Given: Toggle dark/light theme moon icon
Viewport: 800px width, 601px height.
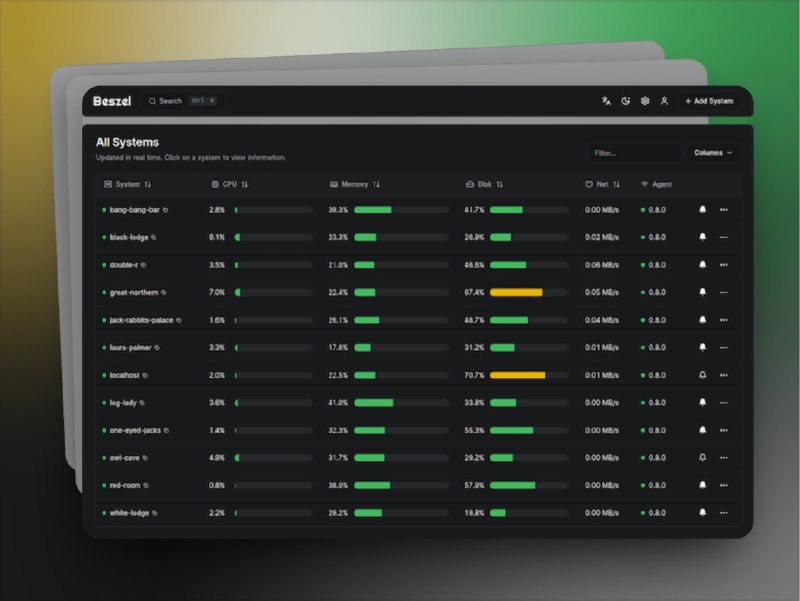Looking at the screenshot, I should tap(626, 101).
